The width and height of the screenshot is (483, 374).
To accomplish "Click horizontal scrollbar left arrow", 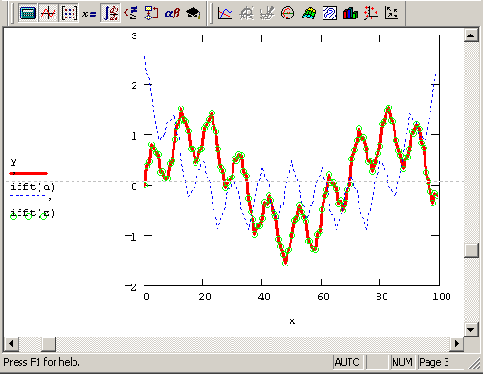I will coord(11,344).
